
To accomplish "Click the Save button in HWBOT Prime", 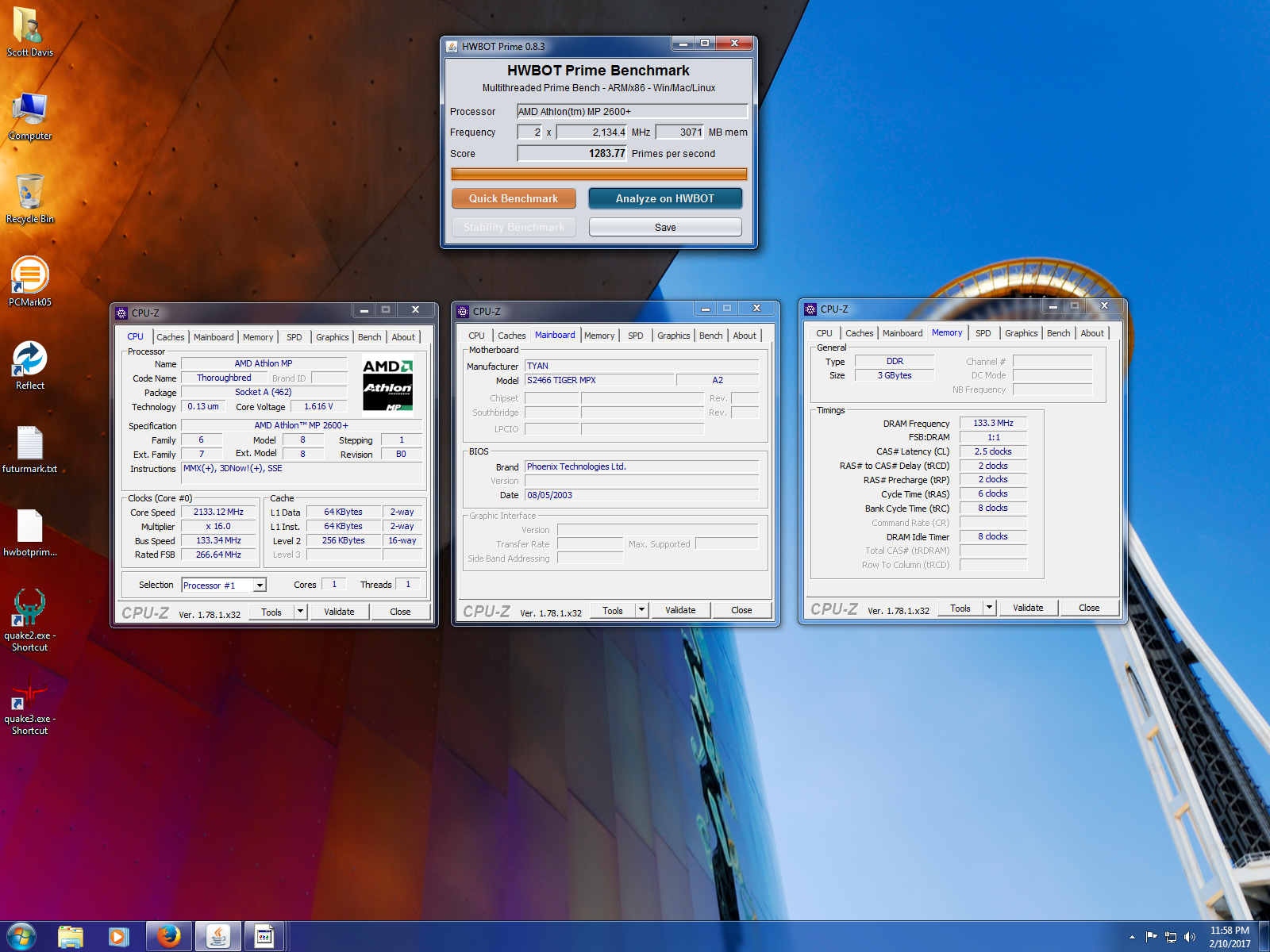I will coord(665,227).
